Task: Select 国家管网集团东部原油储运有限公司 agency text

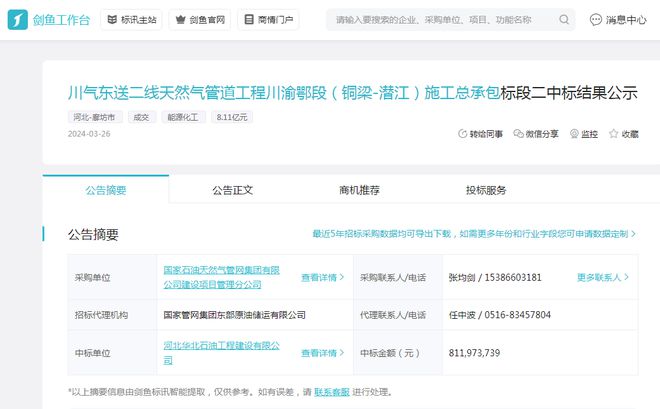Action: tap(234, 315)
